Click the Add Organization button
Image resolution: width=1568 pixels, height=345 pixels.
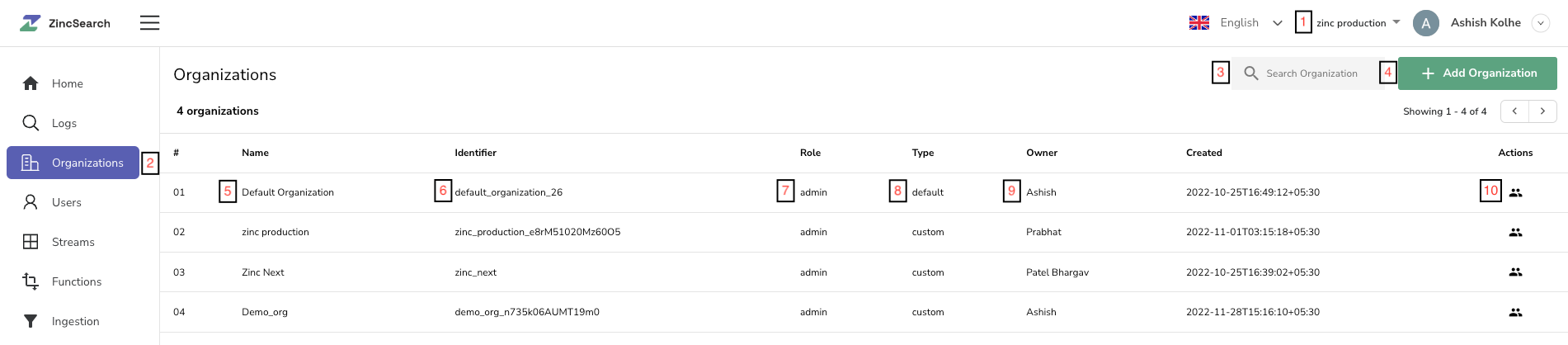coord(1478,73)
